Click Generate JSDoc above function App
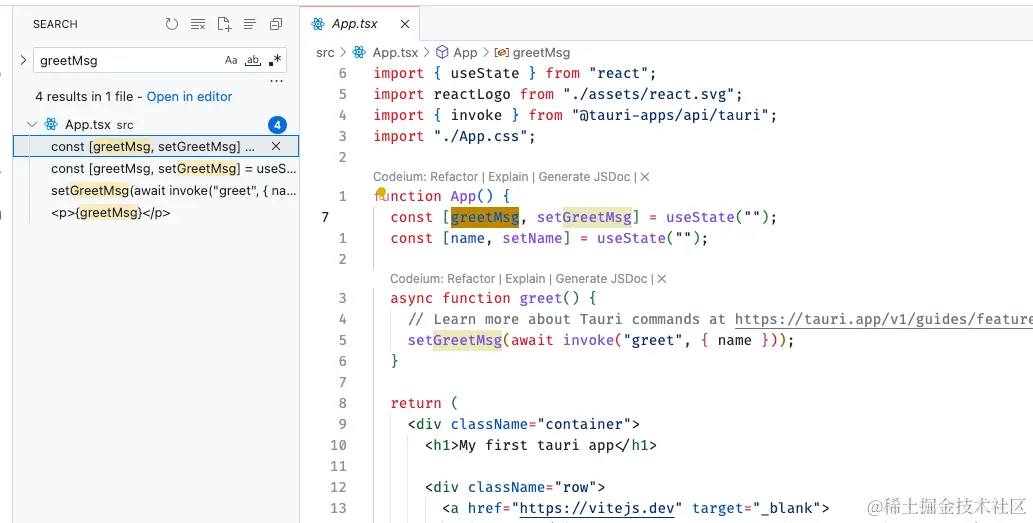 tap(584, 177)
